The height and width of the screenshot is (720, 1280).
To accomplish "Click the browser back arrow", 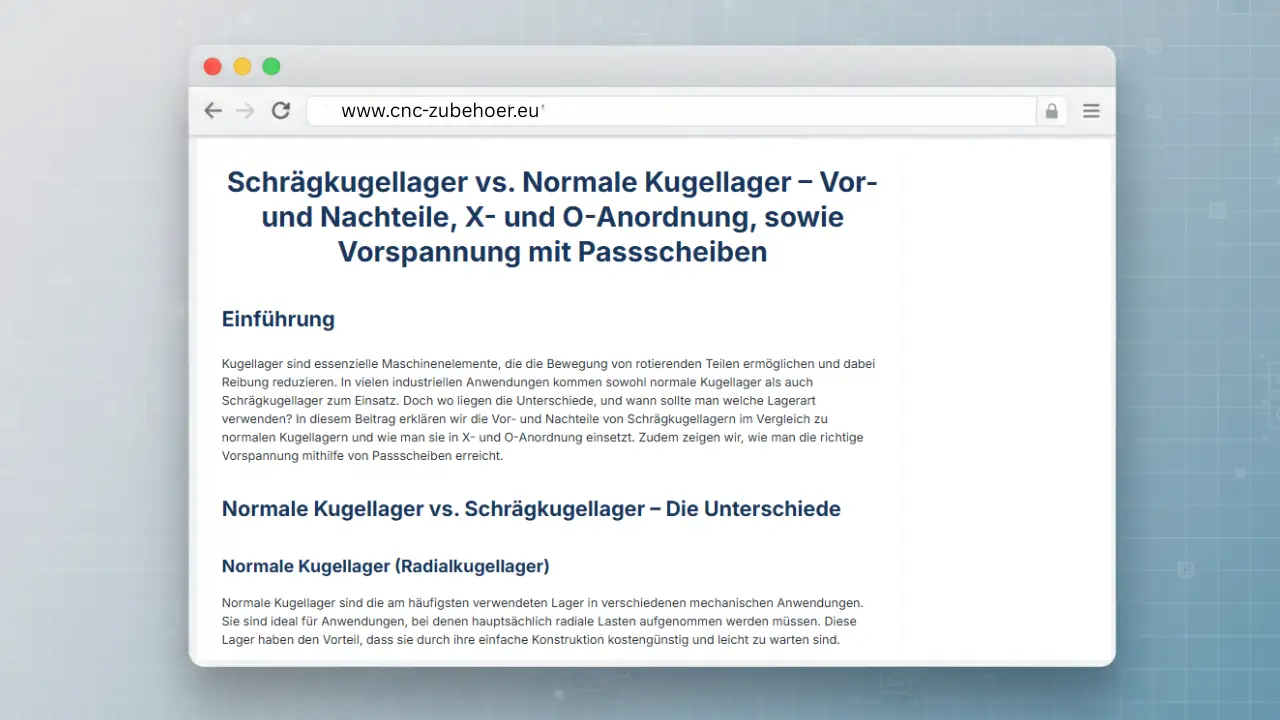I will point(213,111).
